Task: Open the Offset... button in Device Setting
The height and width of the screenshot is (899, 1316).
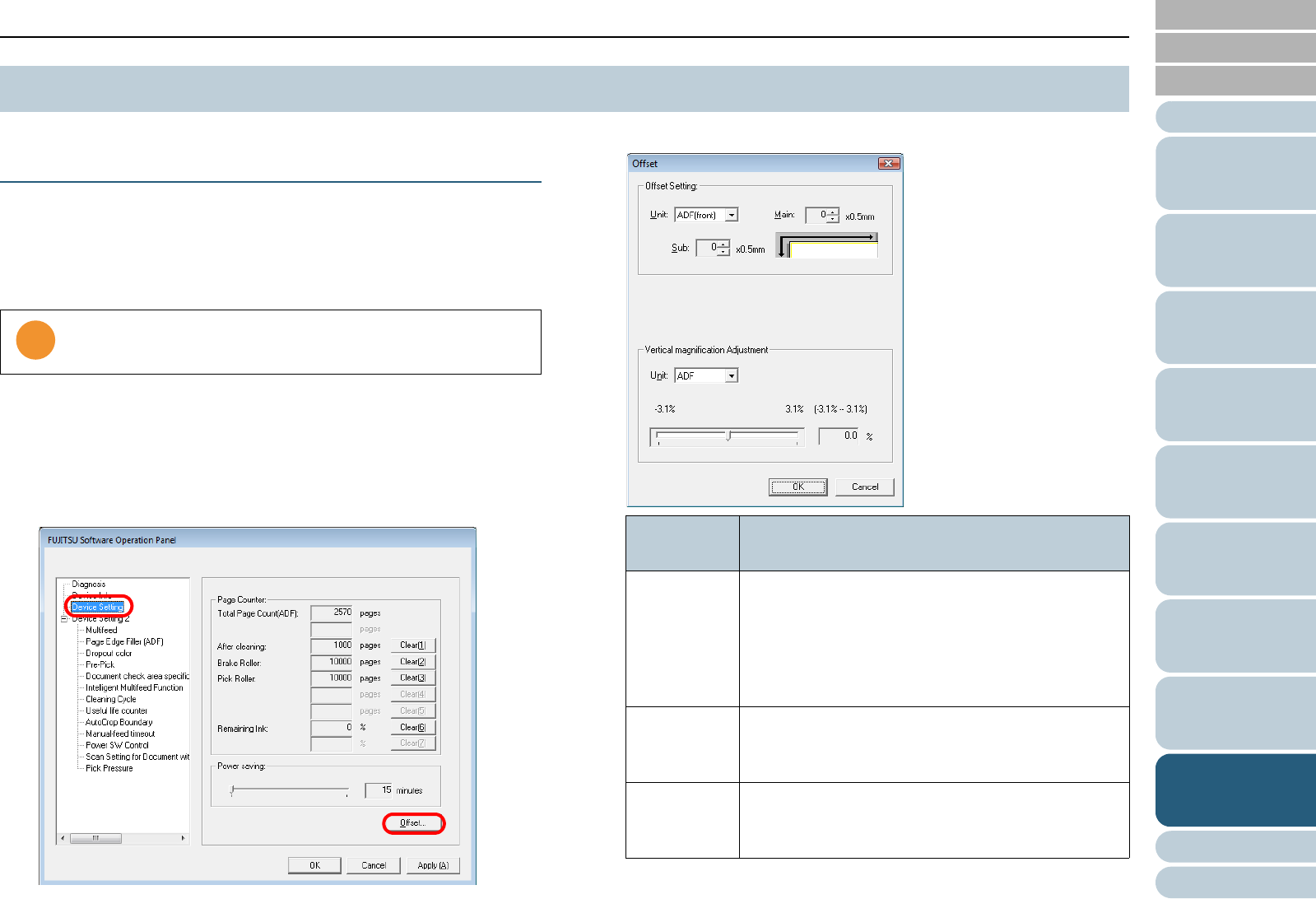Action: (x=413, y=823)
